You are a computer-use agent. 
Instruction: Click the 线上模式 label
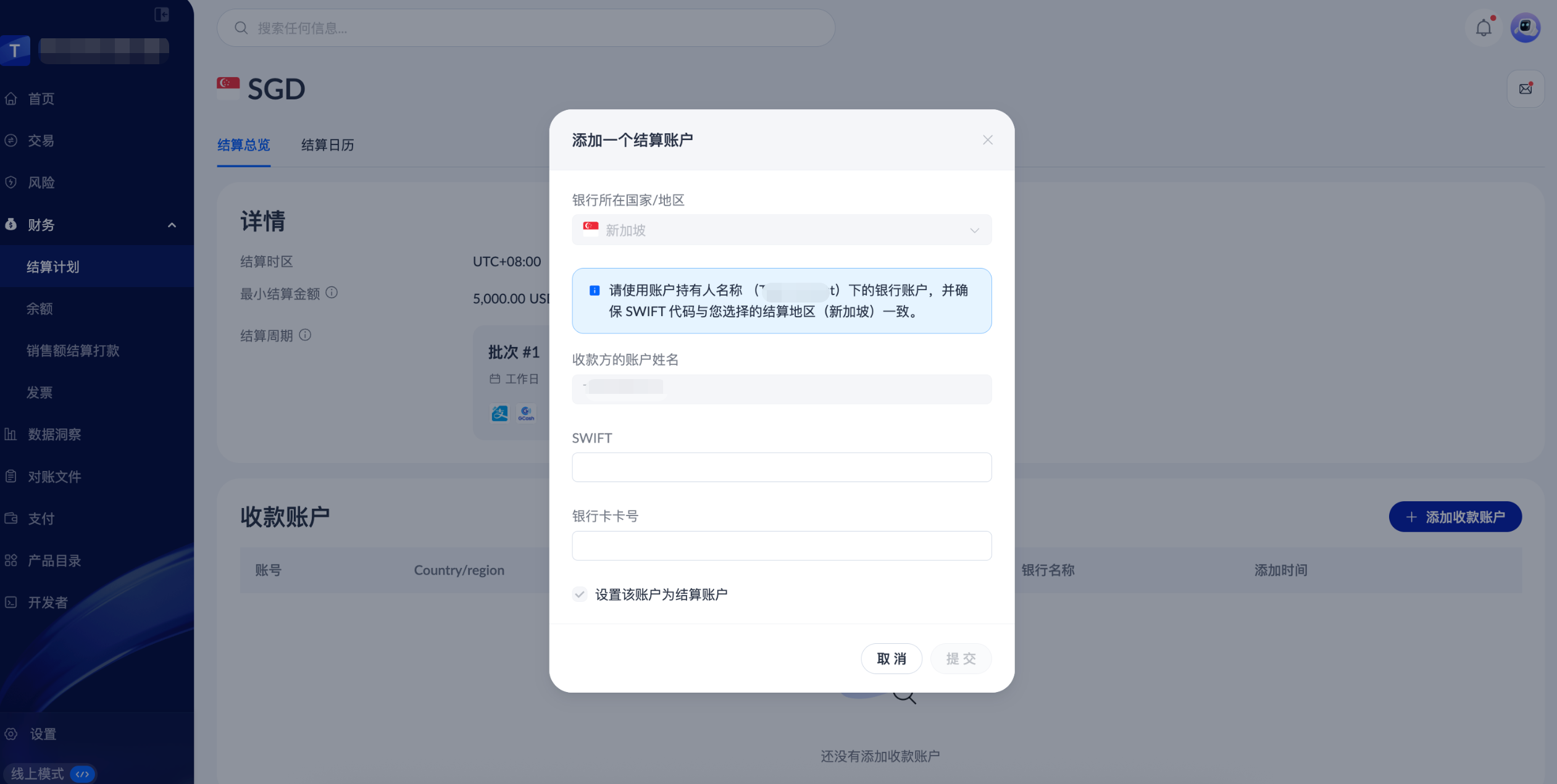coord(38,774)
